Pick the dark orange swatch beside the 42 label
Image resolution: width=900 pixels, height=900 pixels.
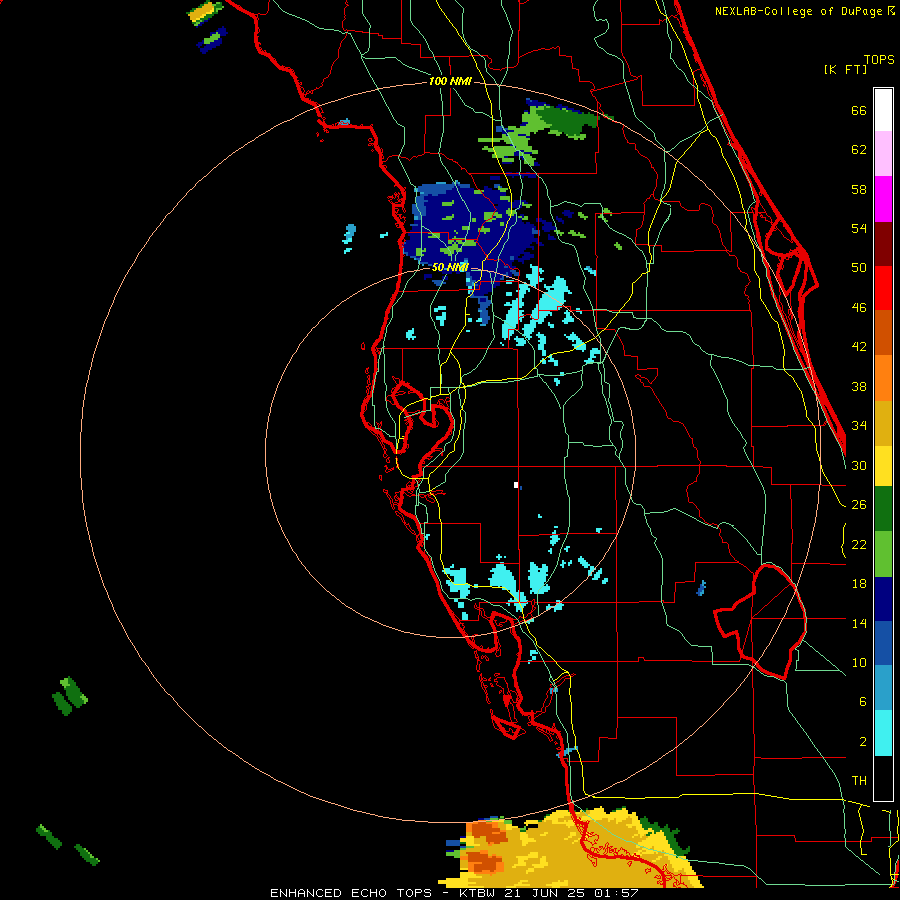883,333
